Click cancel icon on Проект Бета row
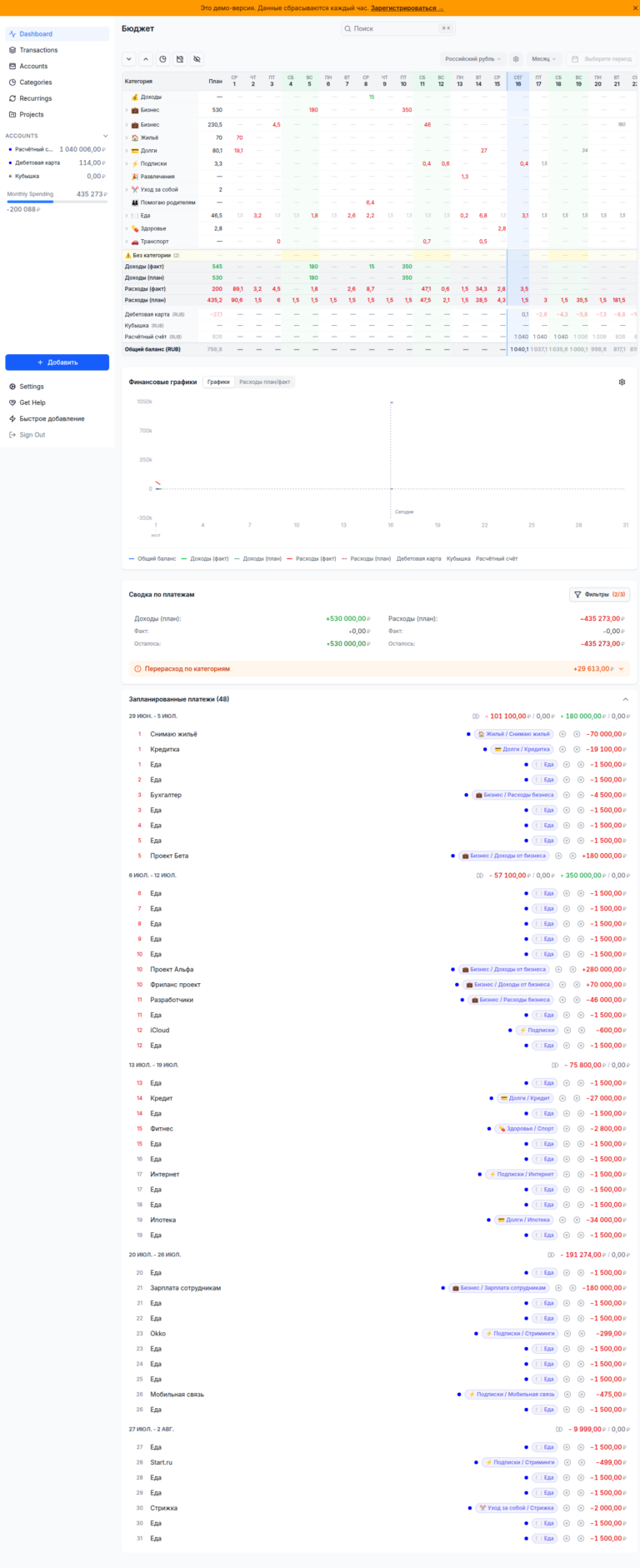This screenshot has height=1568, width=640. [x=572, y=856]
